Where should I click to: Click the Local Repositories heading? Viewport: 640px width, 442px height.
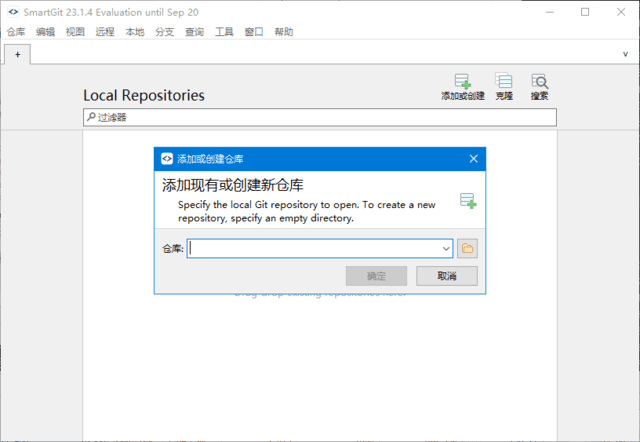[144, 96]
